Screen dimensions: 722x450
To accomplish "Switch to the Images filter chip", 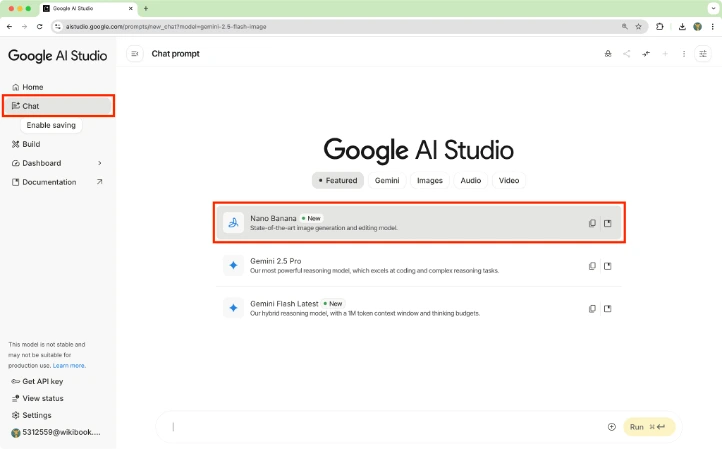I will 430,181.
